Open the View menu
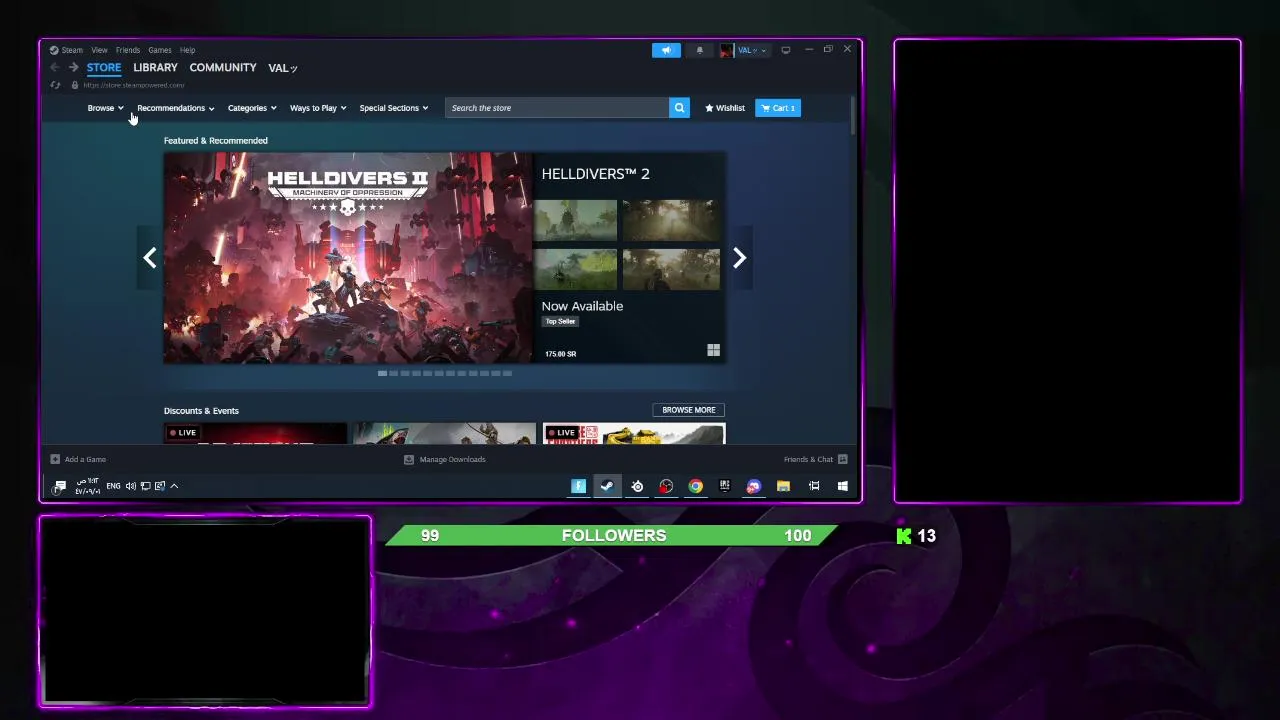This screenshot has width=1280, height=720. click(x=99, y=50)
